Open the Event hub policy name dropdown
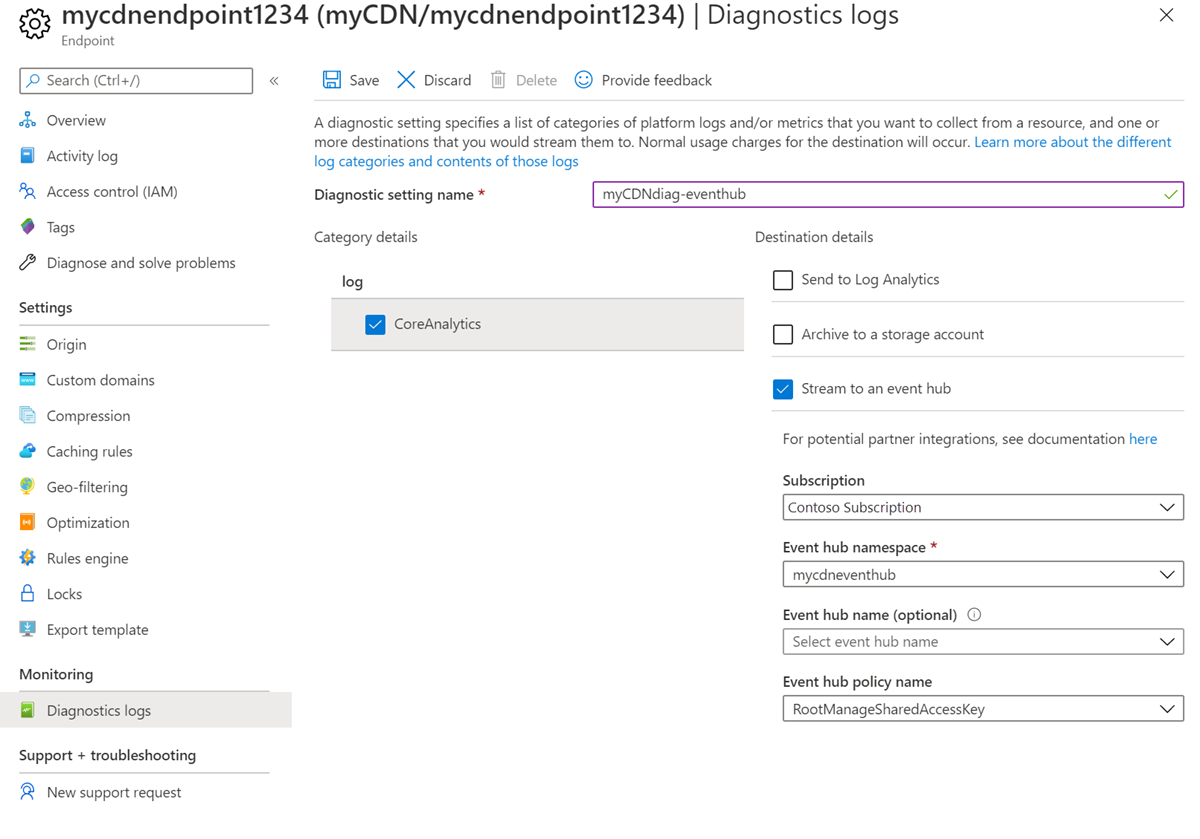Viewport: 1200px width, 839px height. point(982,710)
